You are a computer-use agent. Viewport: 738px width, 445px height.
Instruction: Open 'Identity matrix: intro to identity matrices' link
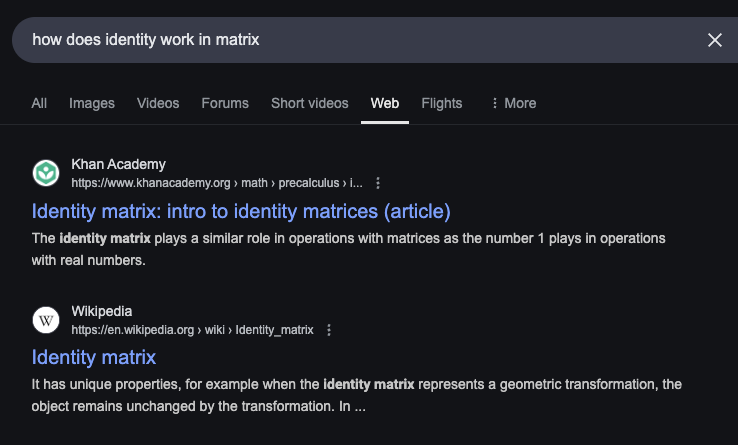241,211
